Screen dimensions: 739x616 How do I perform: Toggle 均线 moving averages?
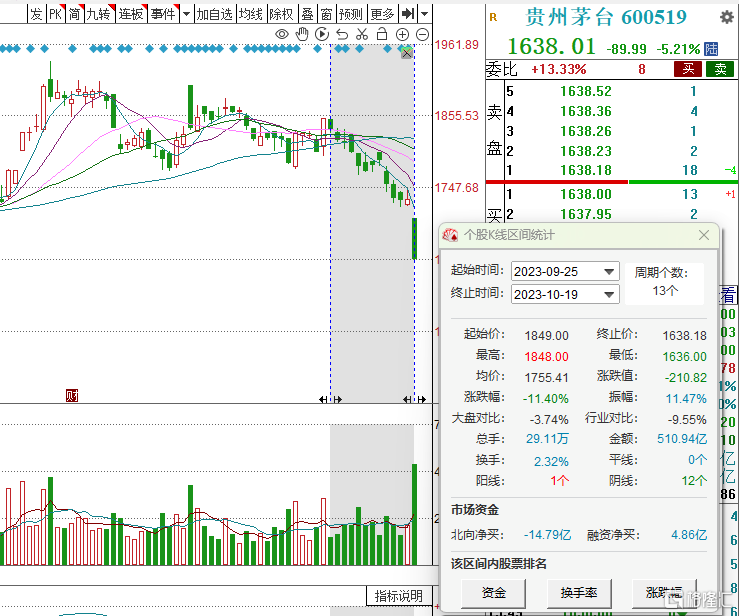point(251,14)
